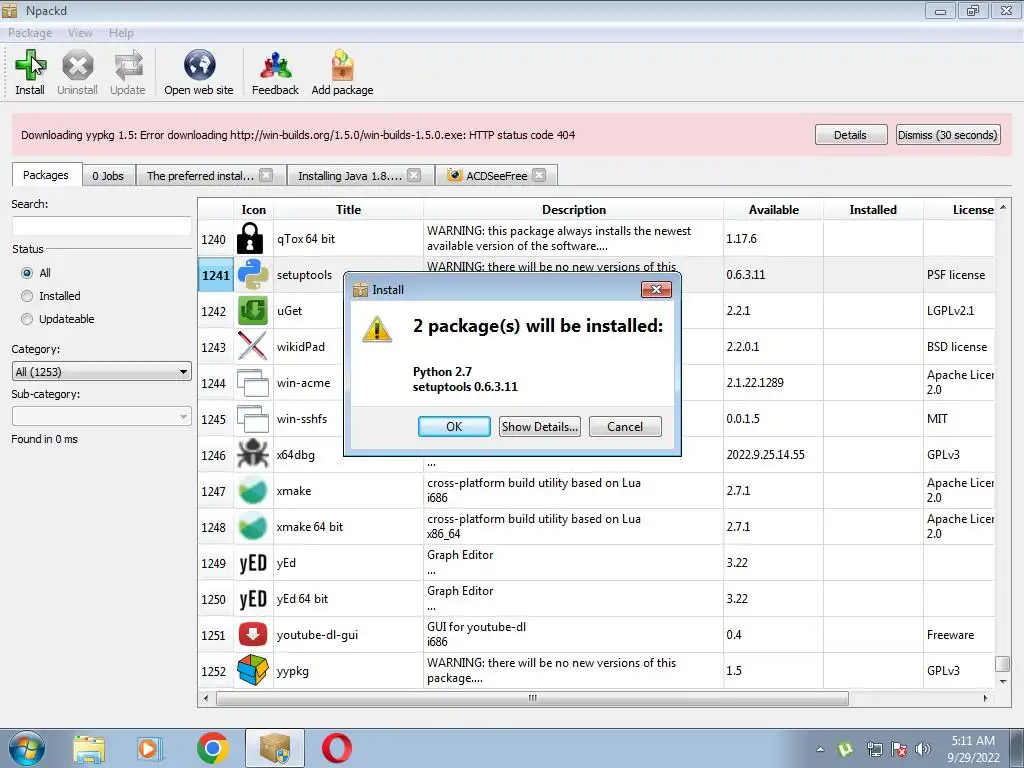Open the View menu

[80, 33]
